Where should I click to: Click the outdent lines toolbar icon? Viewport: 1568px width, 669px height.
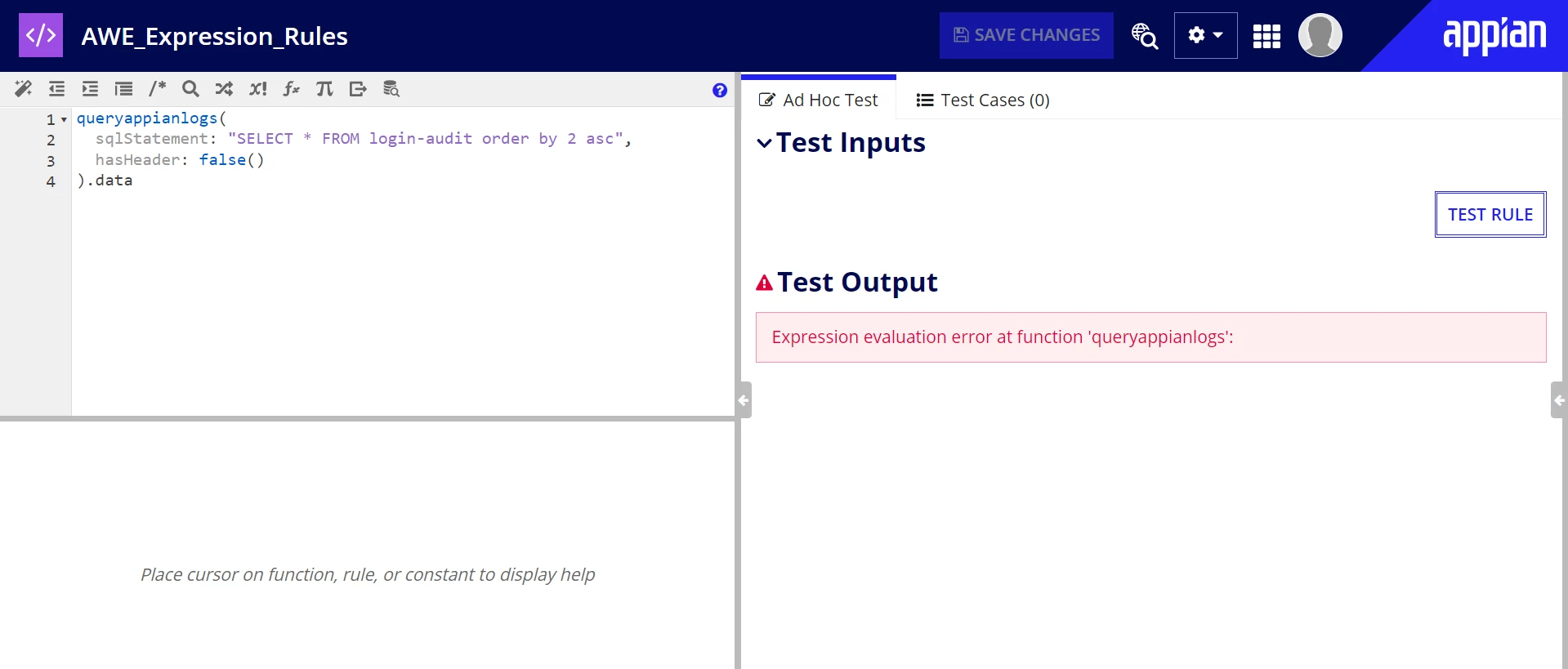click(56, 89)
